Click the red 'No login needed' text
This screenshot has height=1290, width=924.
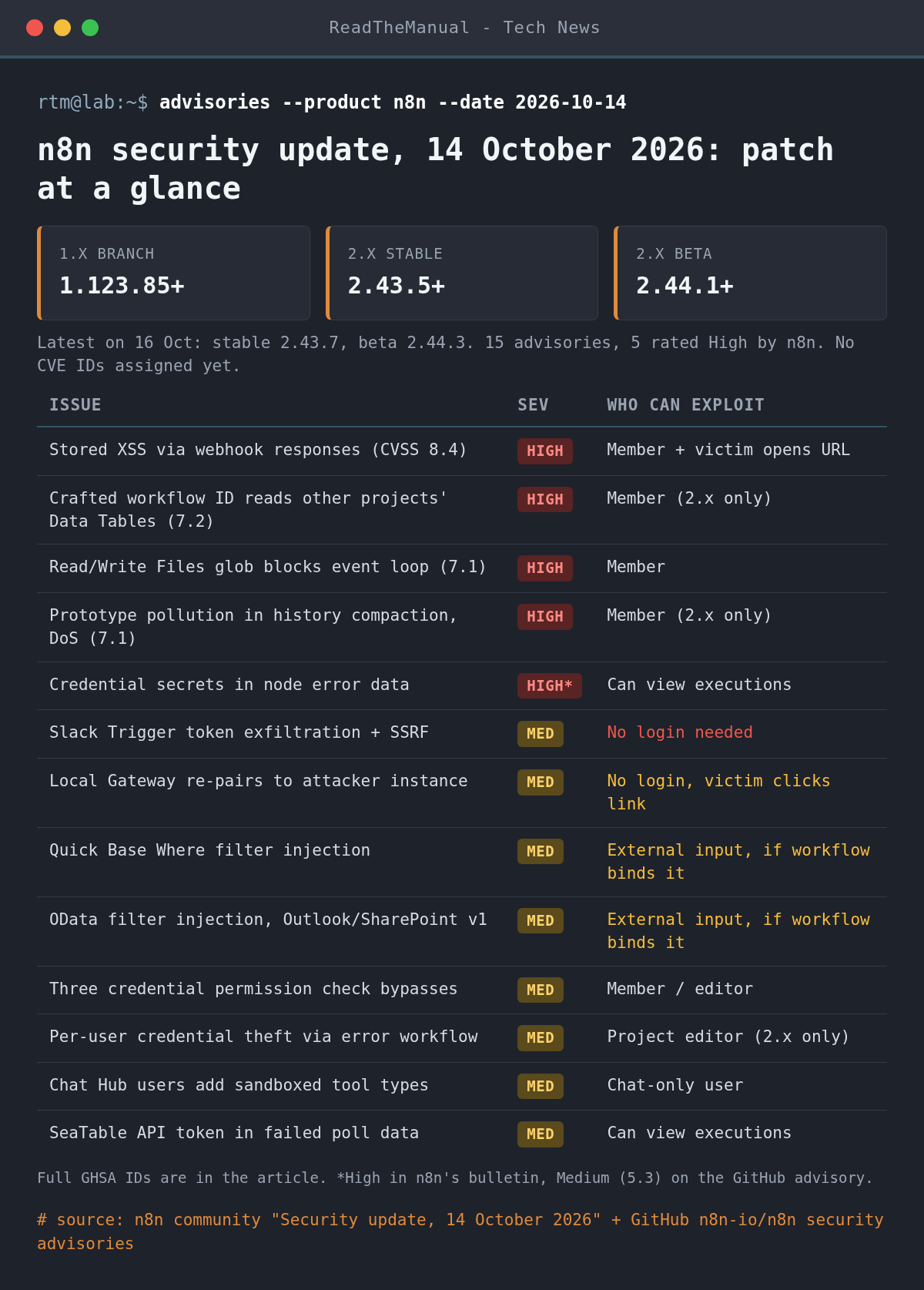tap(680, 732)
